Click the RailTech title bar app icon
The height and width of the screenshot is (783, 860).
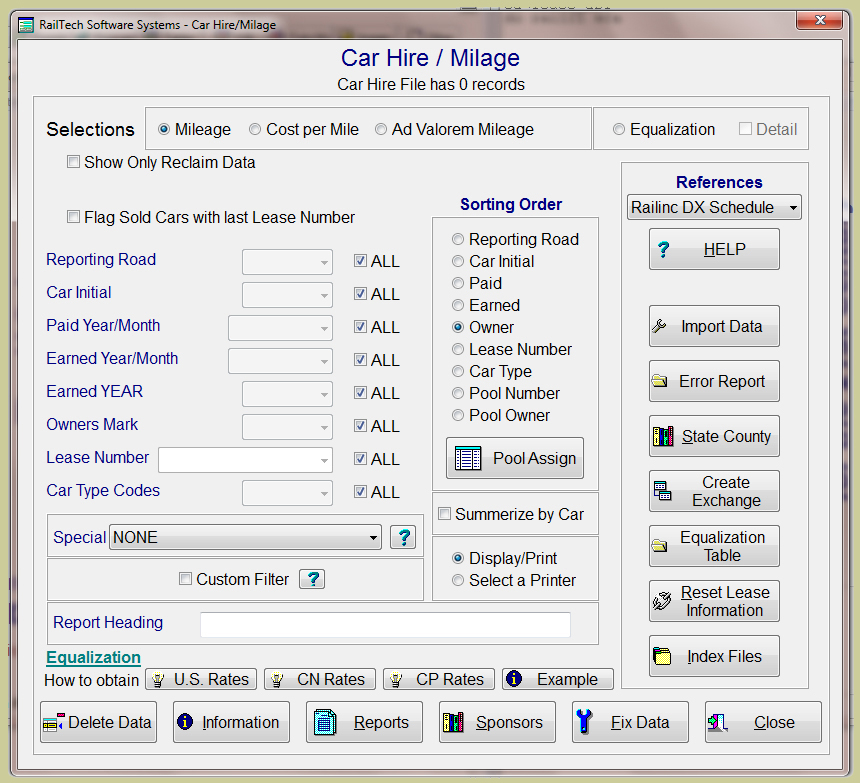[x=25, y=25]
